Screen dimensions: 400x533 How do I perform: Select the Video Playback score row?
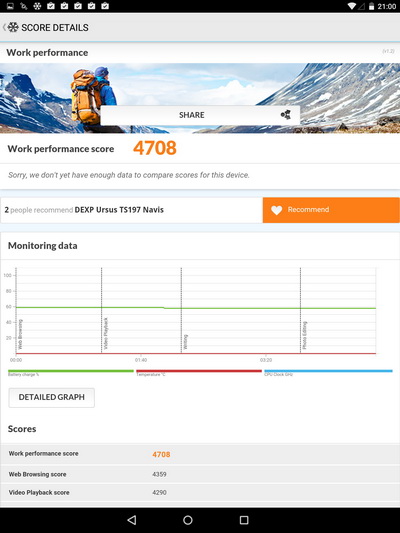pos(200,493)
